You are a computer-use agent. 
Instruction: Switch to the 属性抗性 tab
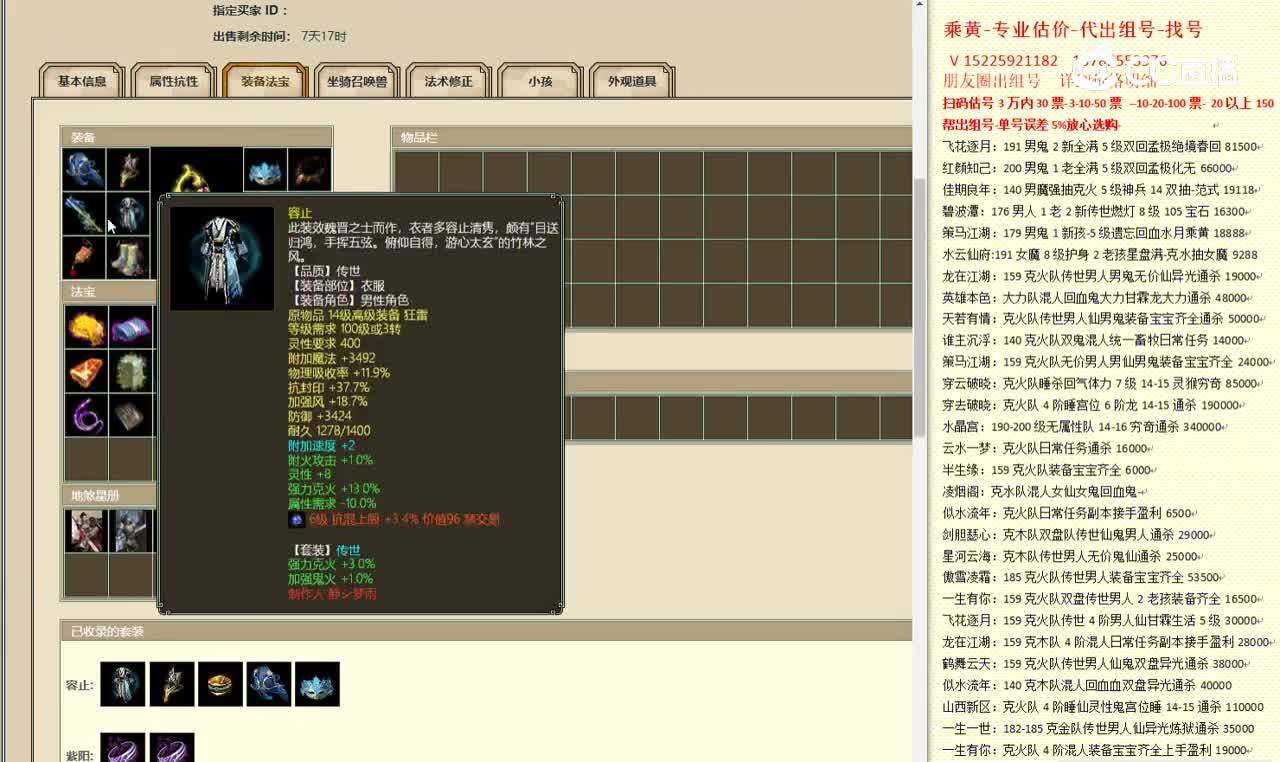[174, 81]
